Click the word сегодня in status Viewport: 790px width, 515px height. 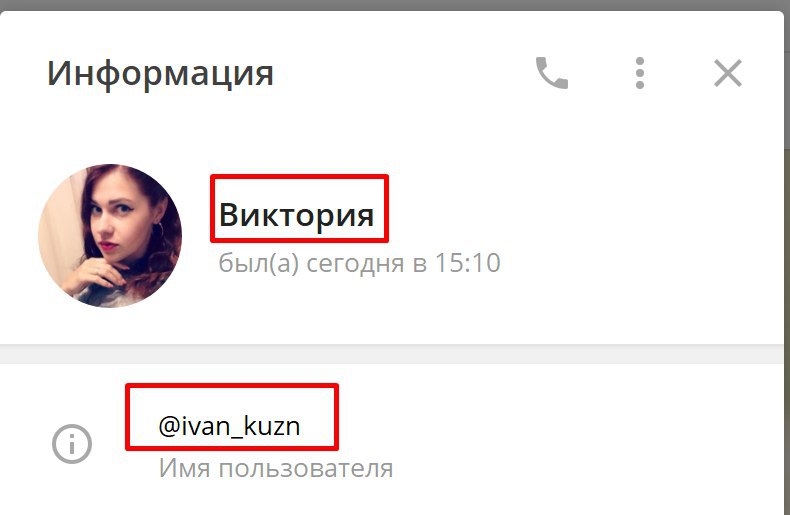click(355, 264)
